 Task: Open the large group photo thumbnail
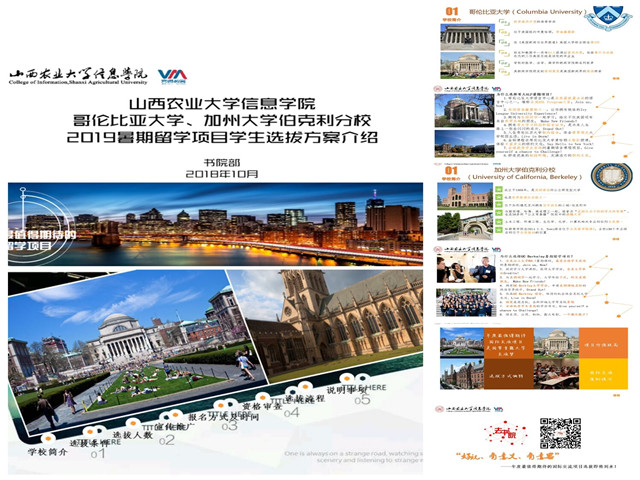point(466,302)
